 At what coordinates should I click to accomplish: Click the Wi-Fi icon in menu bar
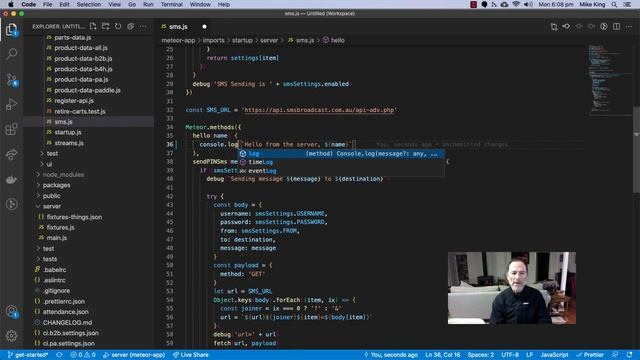(x=516, y=4)
